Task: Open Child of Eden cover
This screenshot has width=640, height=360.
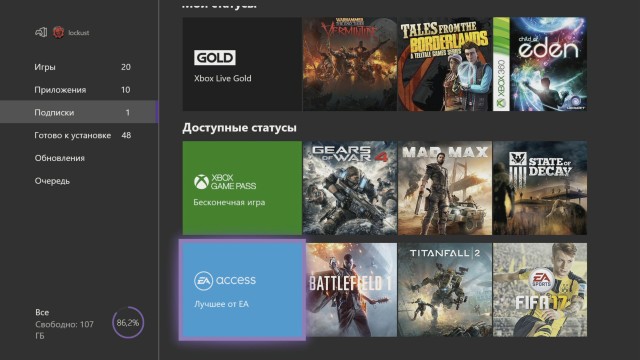Action: [540, 64]
